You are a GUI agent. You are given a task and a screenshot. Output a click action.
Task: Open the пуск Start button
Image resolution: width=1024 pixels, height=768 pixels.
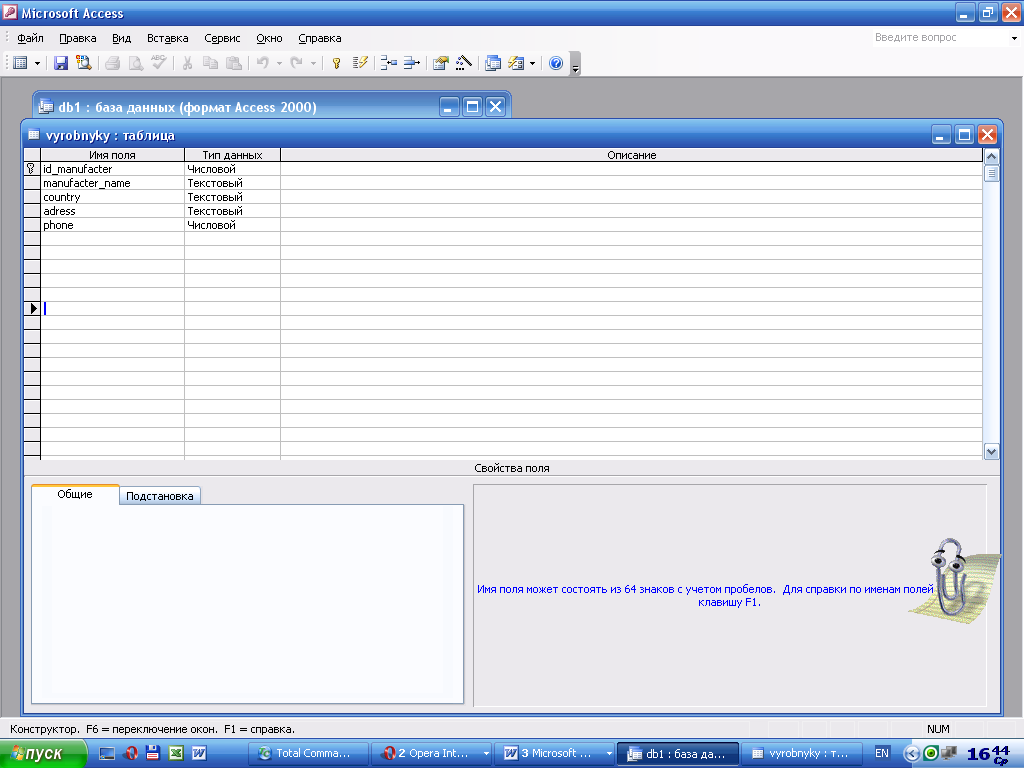pos(43,754)
